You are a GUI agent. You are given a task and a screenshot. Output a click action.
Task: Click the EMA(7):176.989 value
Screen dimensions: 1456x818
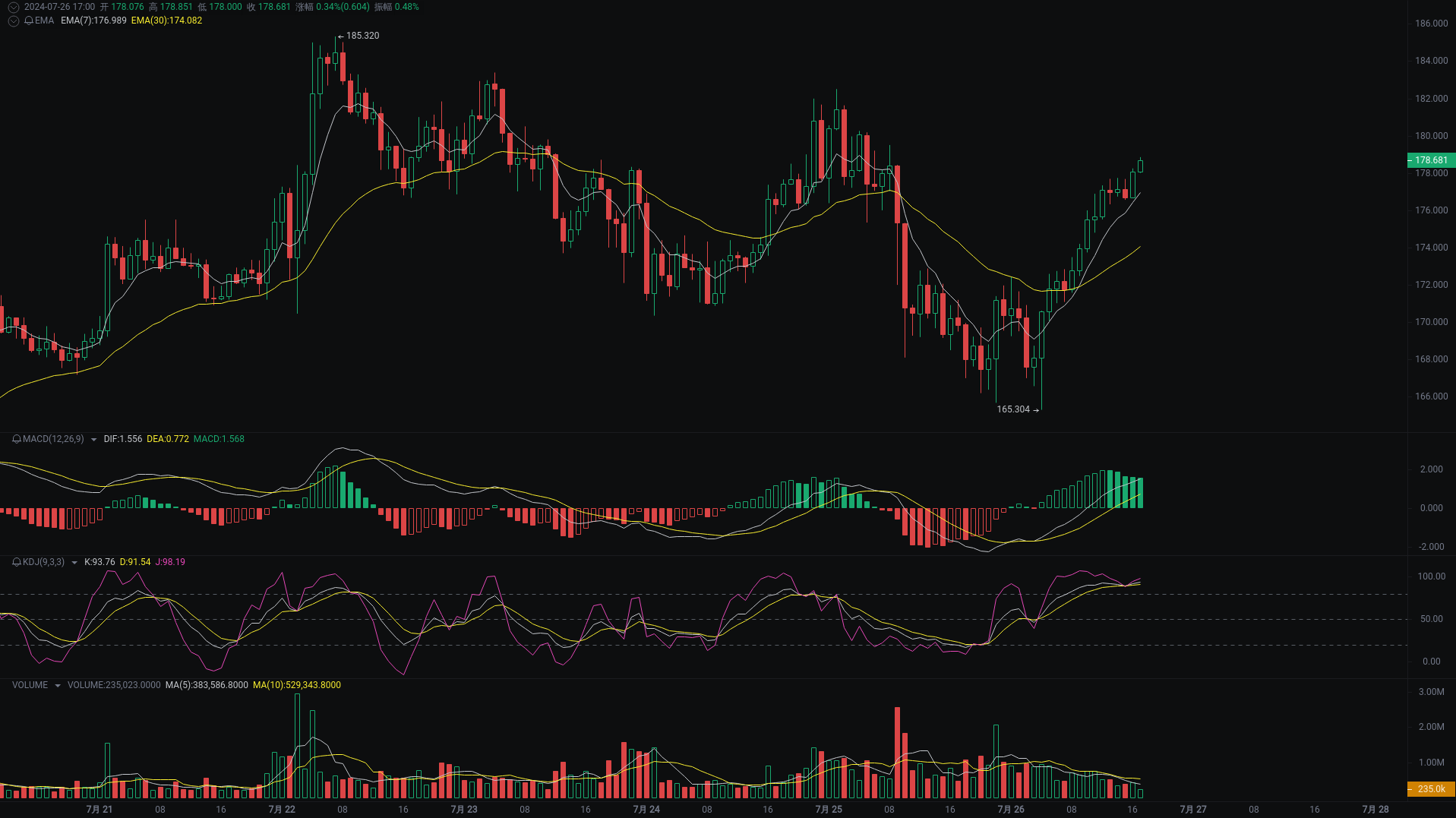(94, 21)
